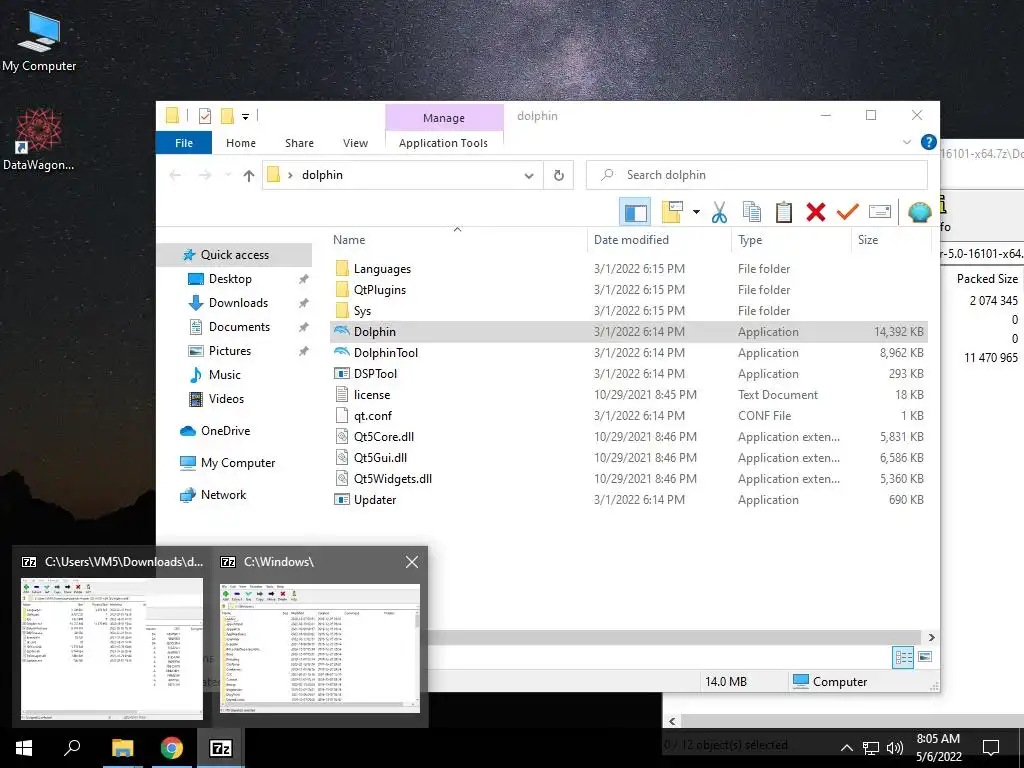Click the Search dolphin field

pos(757,175)
